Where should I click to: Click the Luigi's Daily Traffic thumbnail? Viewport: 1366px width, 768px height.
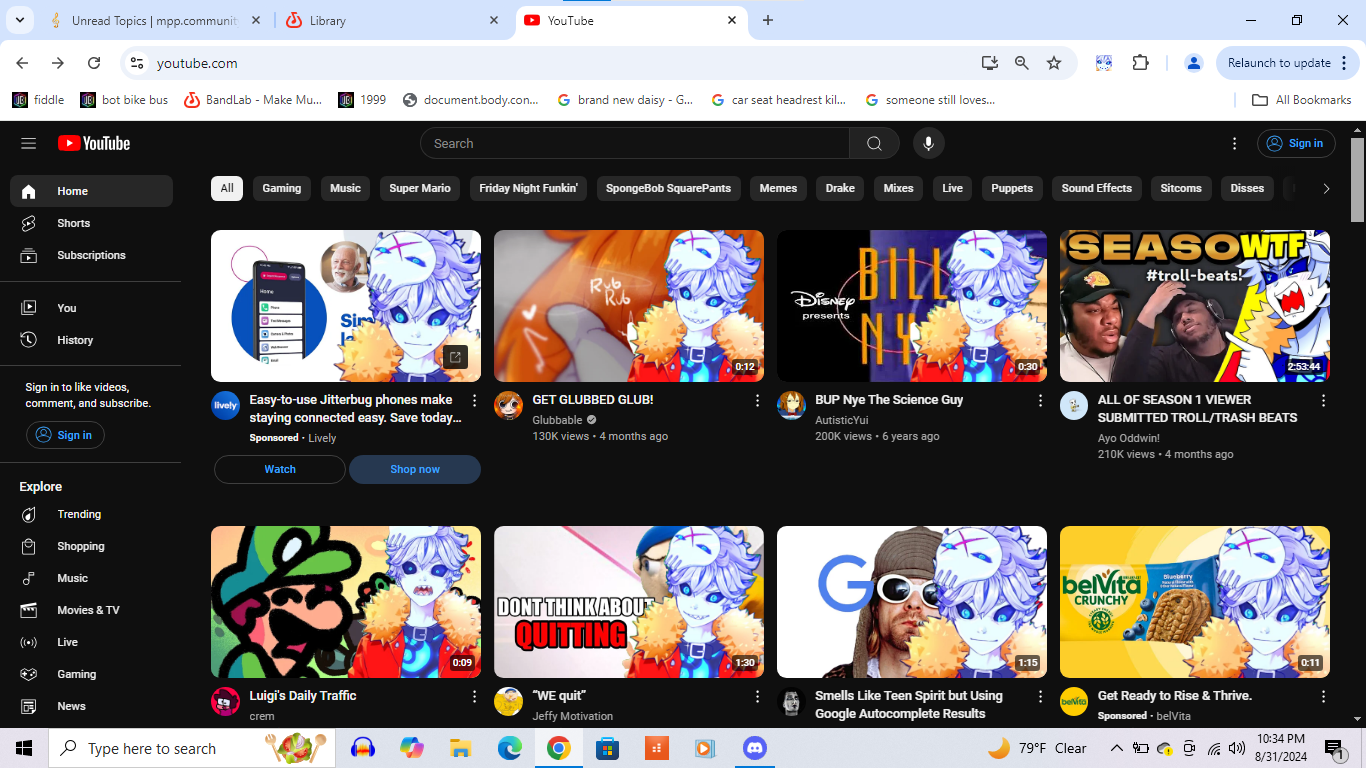(x=346, y=602)
